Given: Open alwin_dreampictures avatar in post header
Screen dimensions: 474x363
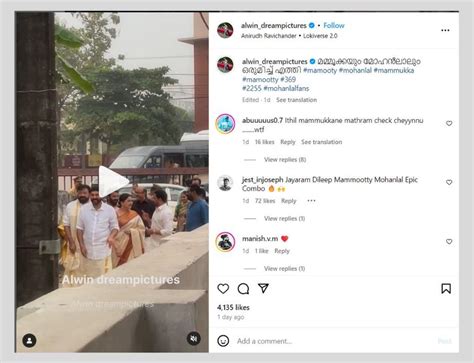Looking at the screenshot, I should [x=225, y=30].
